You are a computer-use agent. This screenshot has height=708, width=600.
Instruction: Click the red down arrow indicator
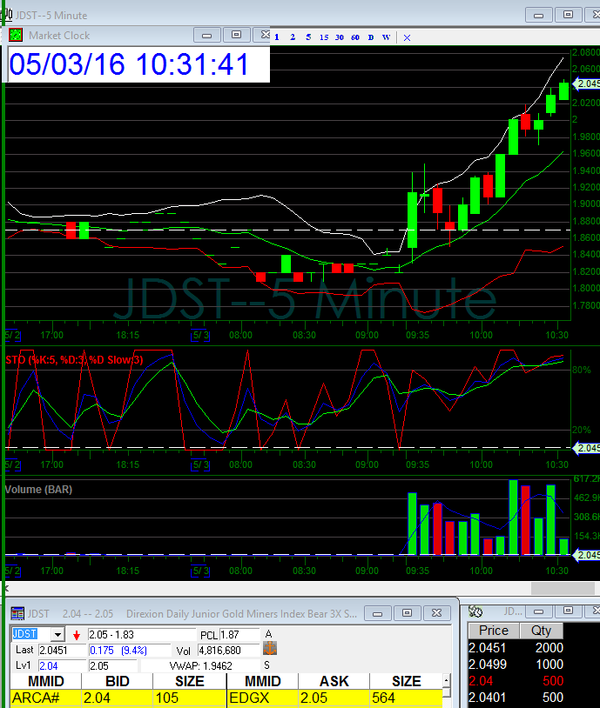tap(76, 635)
